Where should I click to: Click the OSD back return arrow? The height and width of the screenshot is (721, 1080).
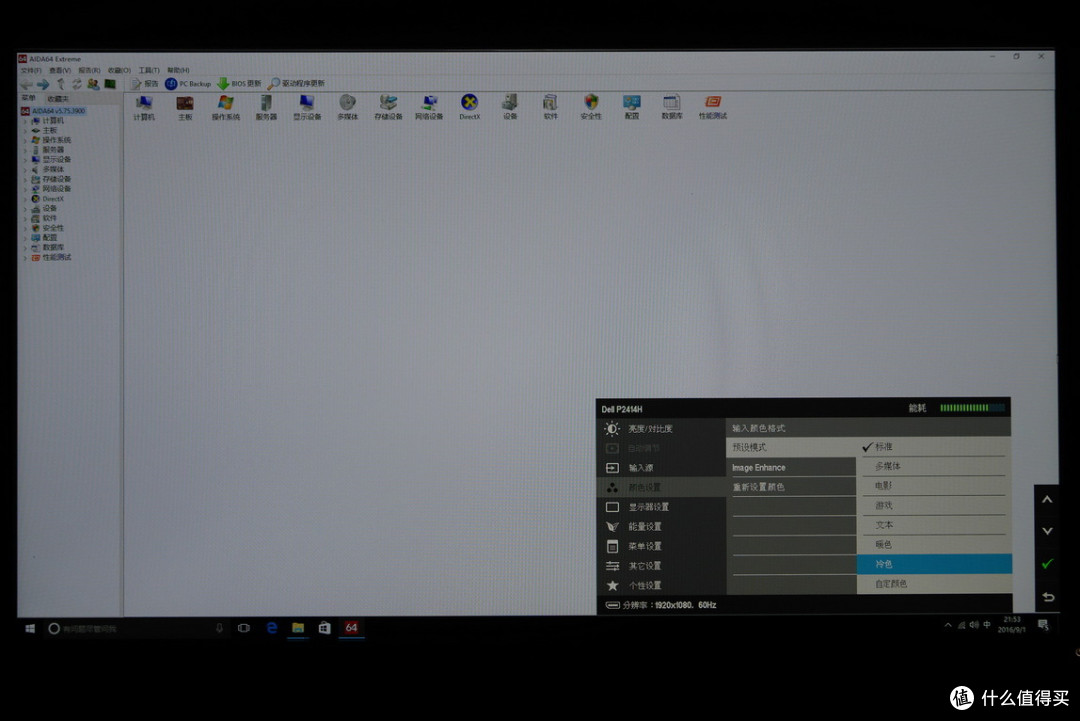[1048, 597]
